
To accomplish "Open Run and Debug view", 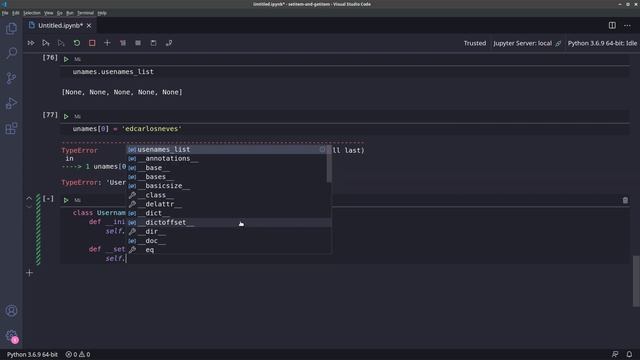I will tap(11, 103).
